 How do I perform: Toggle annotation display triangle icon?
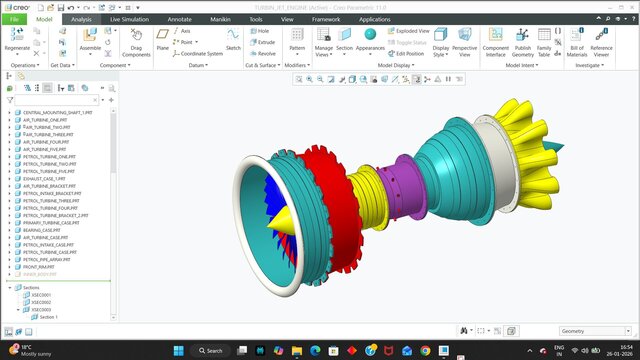pos(438,79)
